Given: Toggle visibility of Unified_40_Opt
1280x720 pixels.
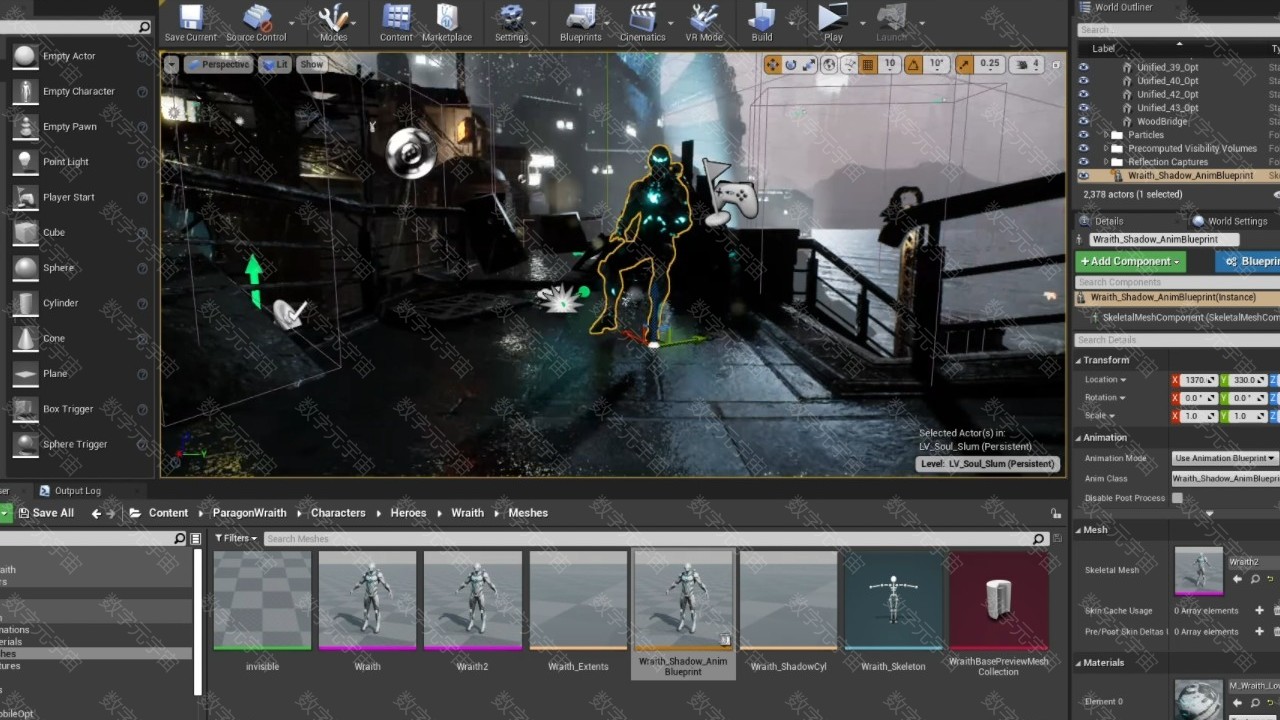Looking at the screenshot, I should point(1083,81).
